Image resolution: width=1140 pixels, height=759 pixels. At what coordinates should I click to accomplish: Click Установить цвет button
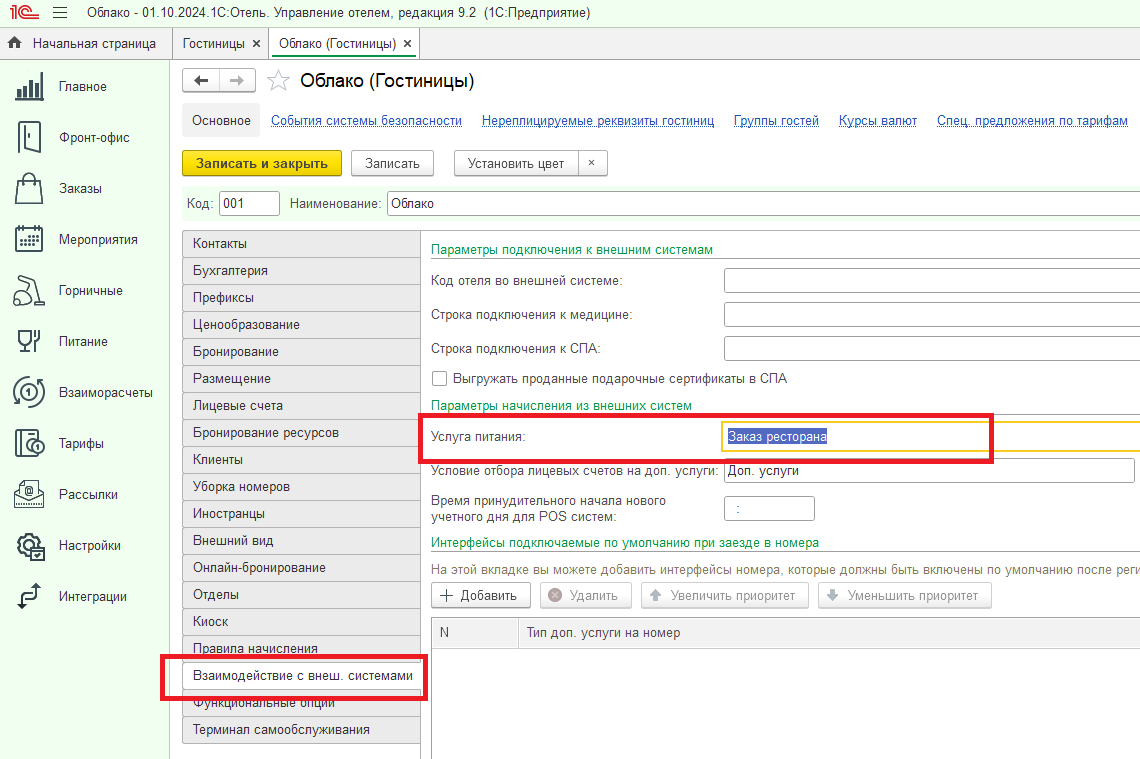point(515,164)
